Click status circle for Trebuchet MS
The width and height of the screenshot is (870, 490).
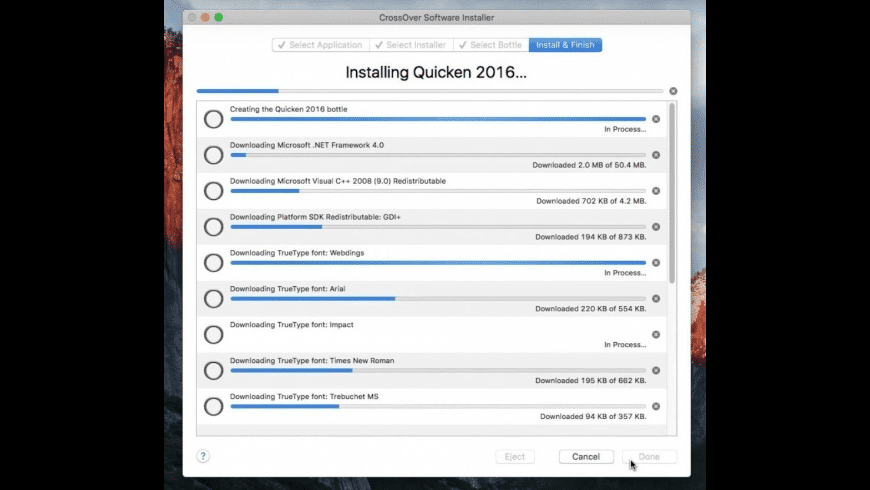213,406
